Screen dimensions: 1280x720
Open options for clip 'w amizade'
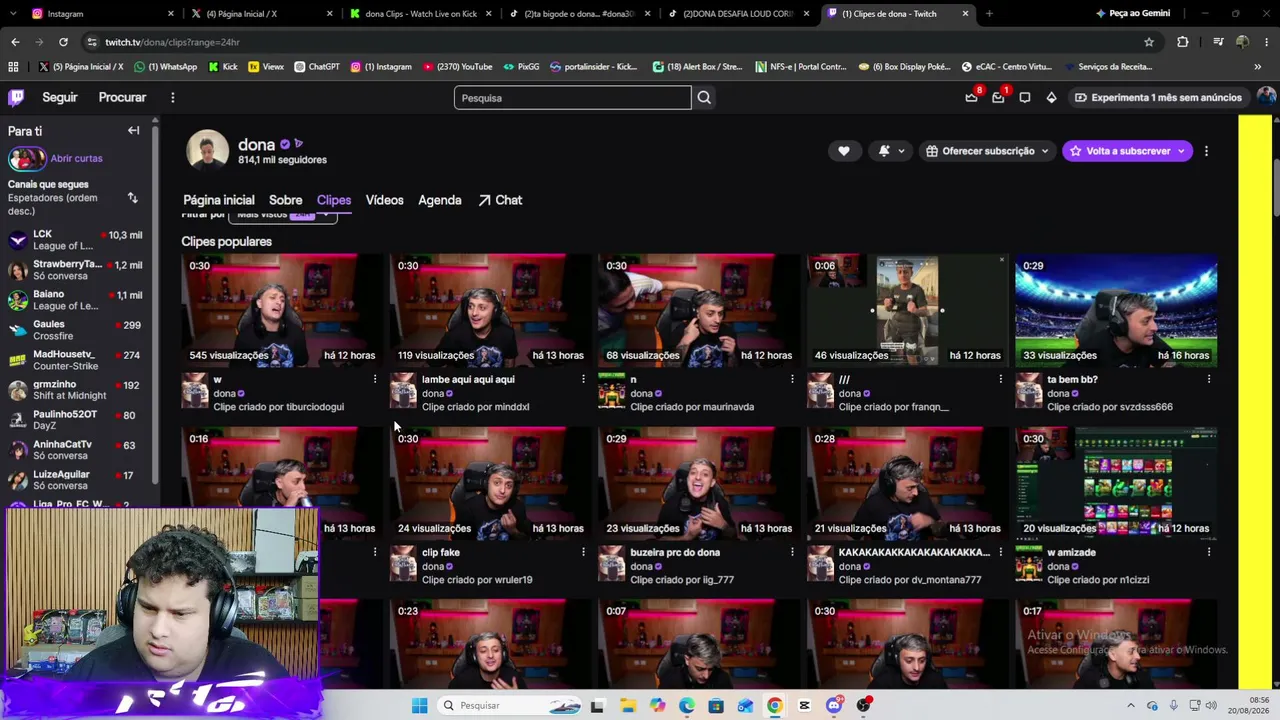point(1209,552)
